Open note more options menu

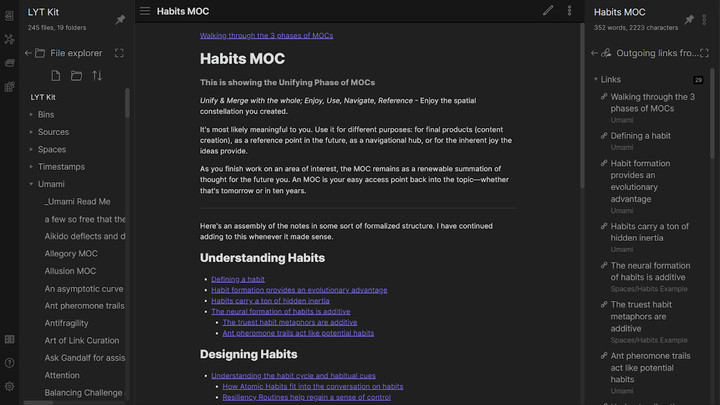pyautogui.click(x=570, y=11)
